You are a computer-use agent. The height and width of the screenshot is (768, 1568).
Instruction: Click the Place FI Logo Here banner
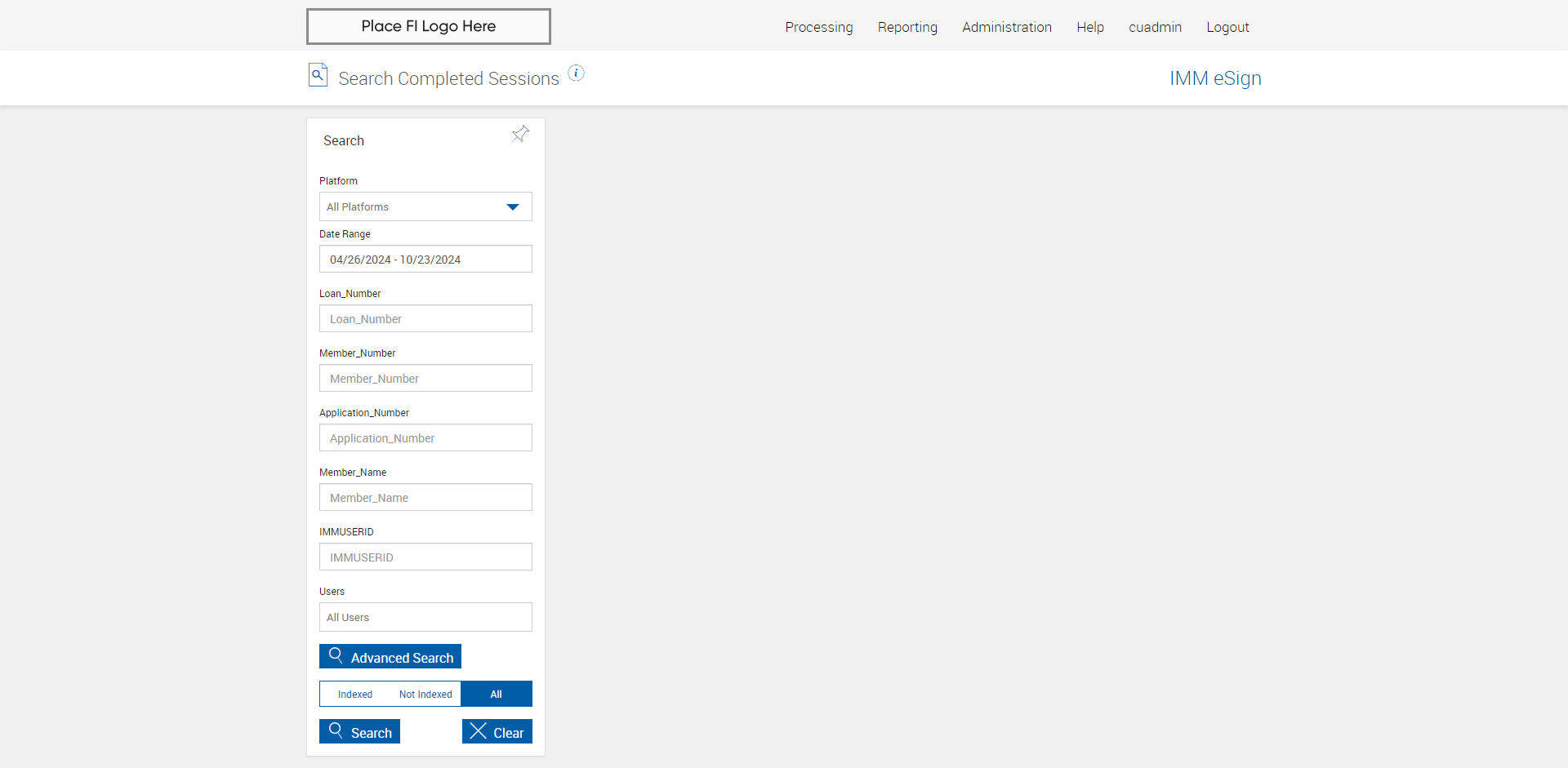(429, 26)
